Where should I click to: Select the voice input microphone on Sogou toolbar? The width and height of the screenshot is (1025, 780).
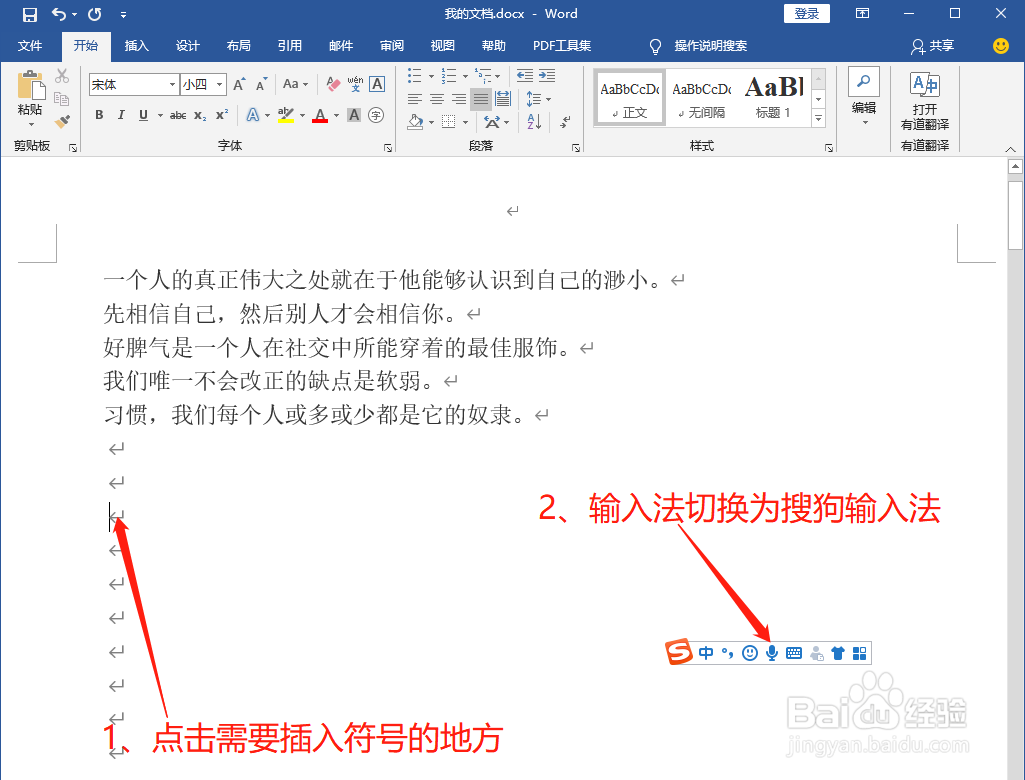[771, 652]
